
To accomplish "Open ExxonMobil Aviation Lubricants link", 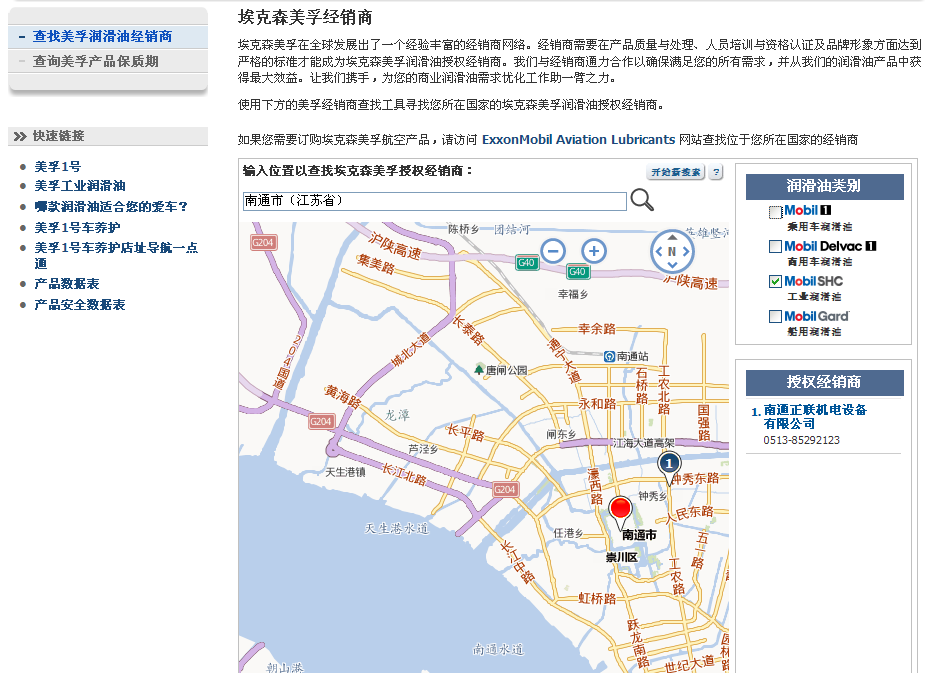I will click(x=578, y=140).
